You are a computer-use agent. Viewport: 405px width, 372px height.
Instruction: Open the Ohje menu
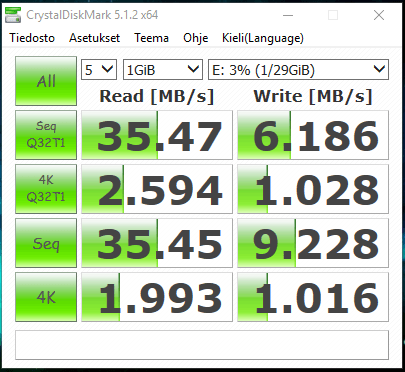point(196,38)
